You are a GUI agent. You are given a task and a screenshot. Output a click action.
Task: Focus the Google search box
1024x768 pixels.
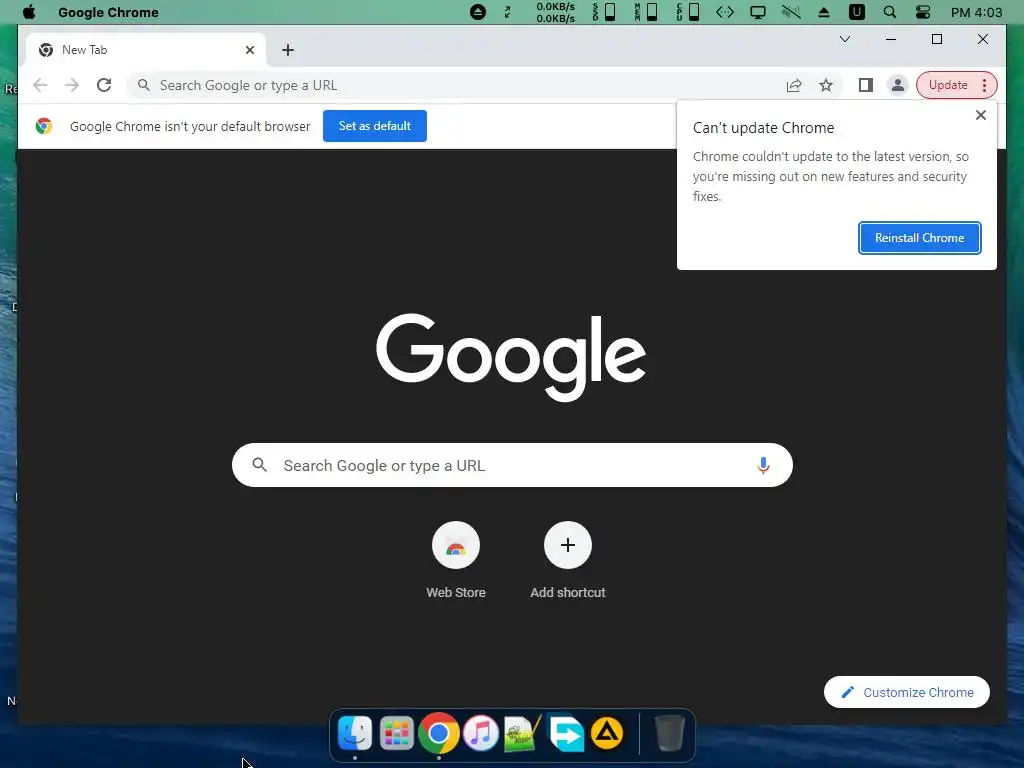tap(512, 466)
